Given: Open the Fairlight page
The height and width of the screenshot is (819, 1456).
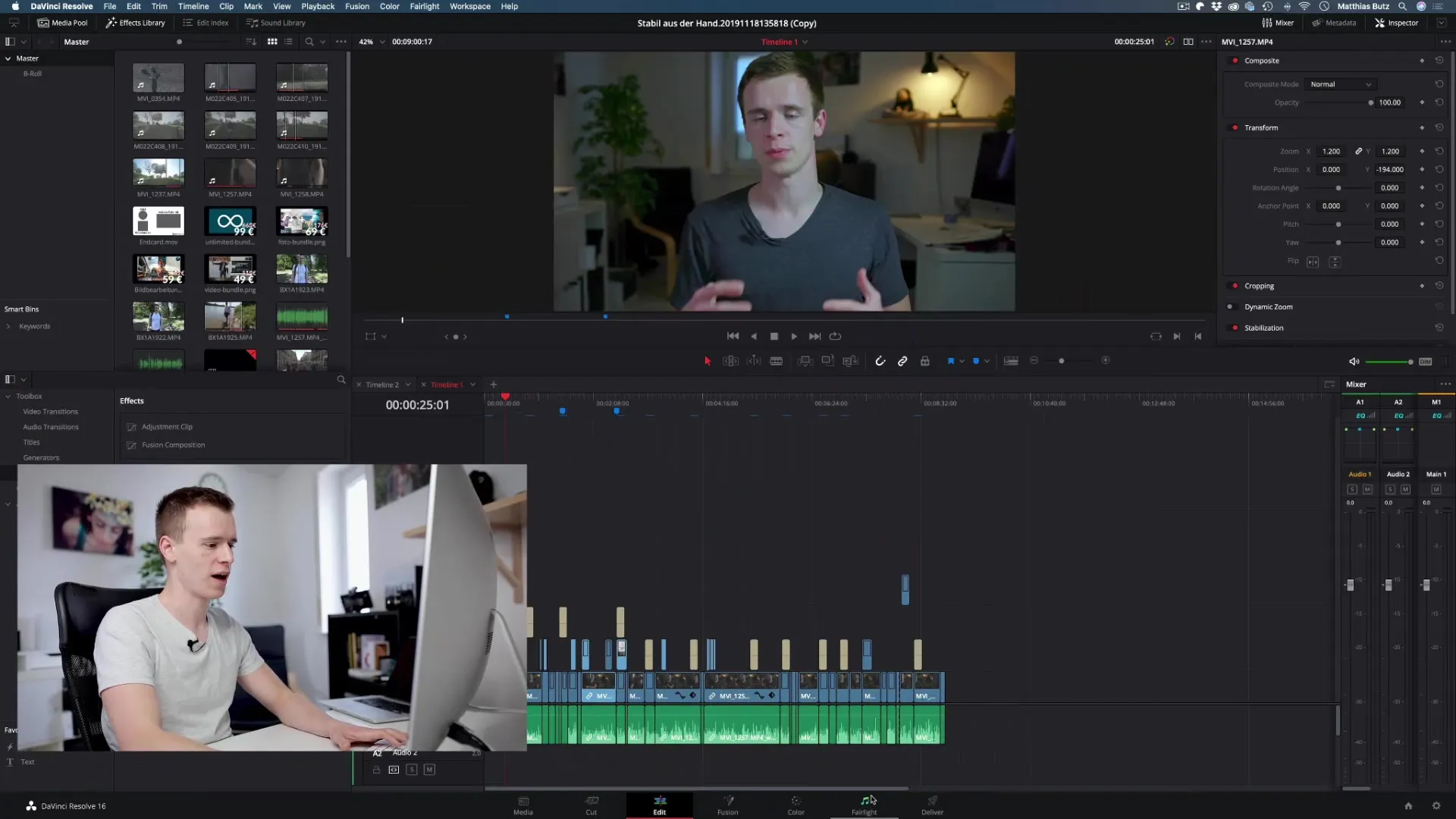Looking at the screenshot, I should pyautogui.click(x=864, y=805).
